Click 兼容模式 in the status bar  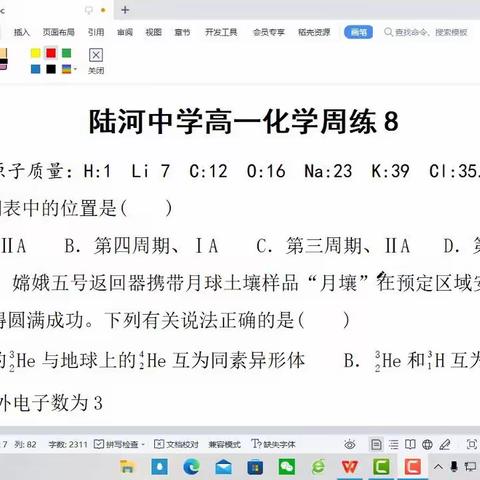click(x=225, y=444)
